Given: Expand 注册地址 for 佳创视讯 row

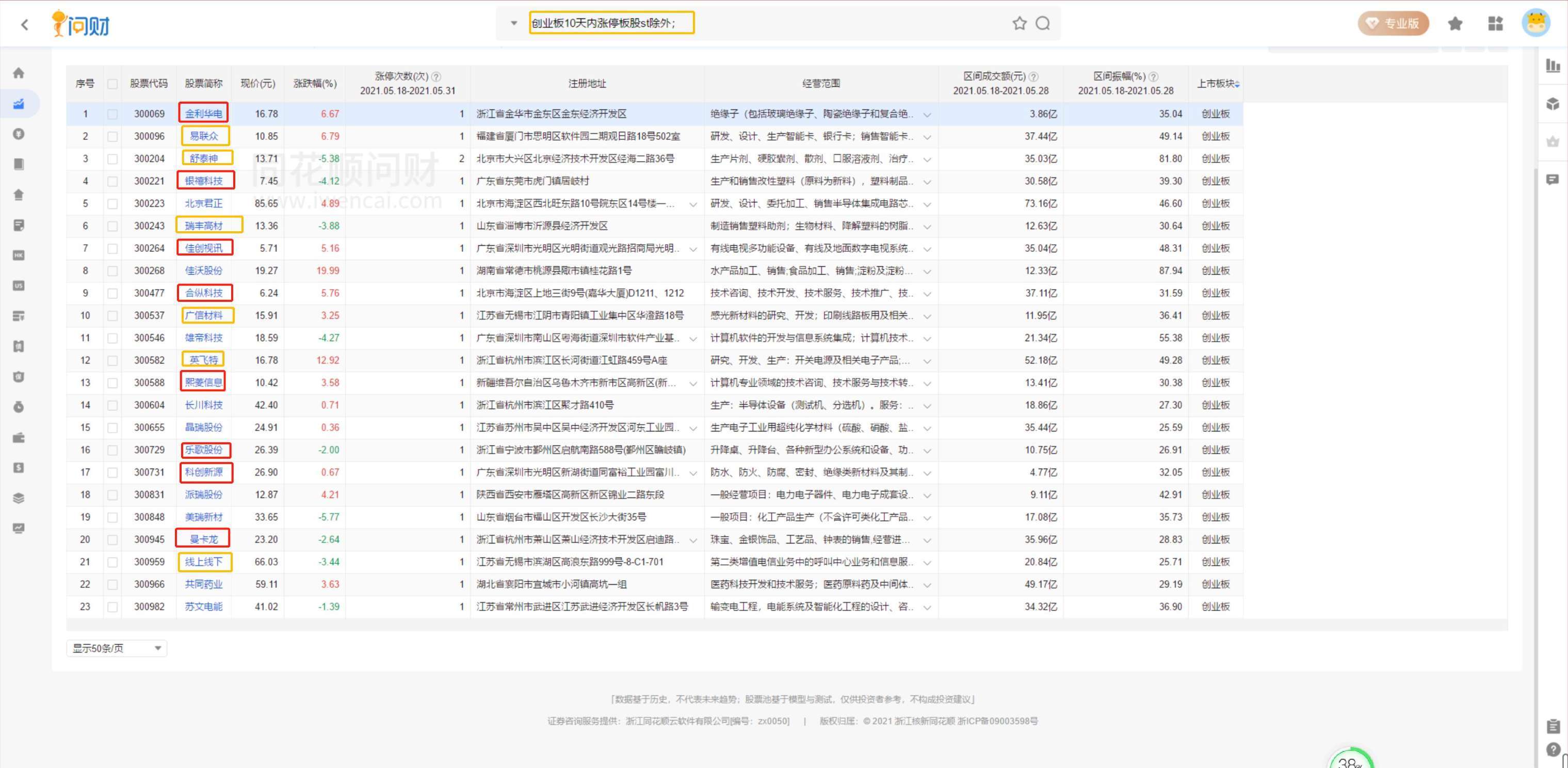Looking at the screenshot, I should pyautogui.click(x=693, y=249).
